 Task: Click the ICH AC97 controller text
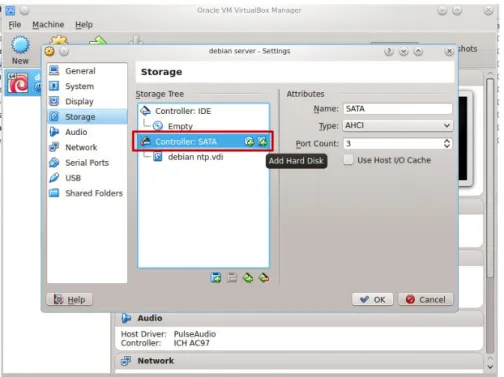[191, 343]
